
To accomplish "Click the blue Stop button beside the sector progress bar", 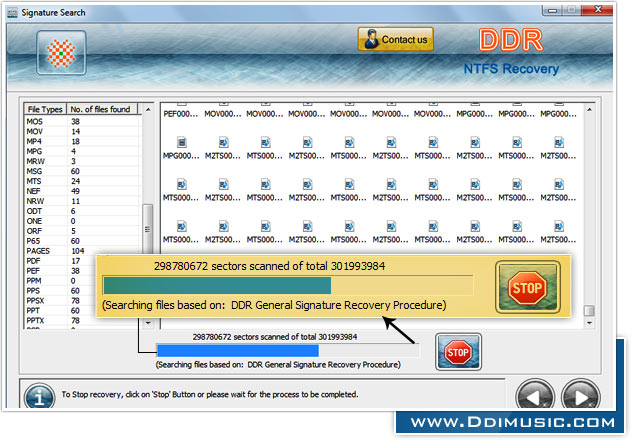I will 458,351.
